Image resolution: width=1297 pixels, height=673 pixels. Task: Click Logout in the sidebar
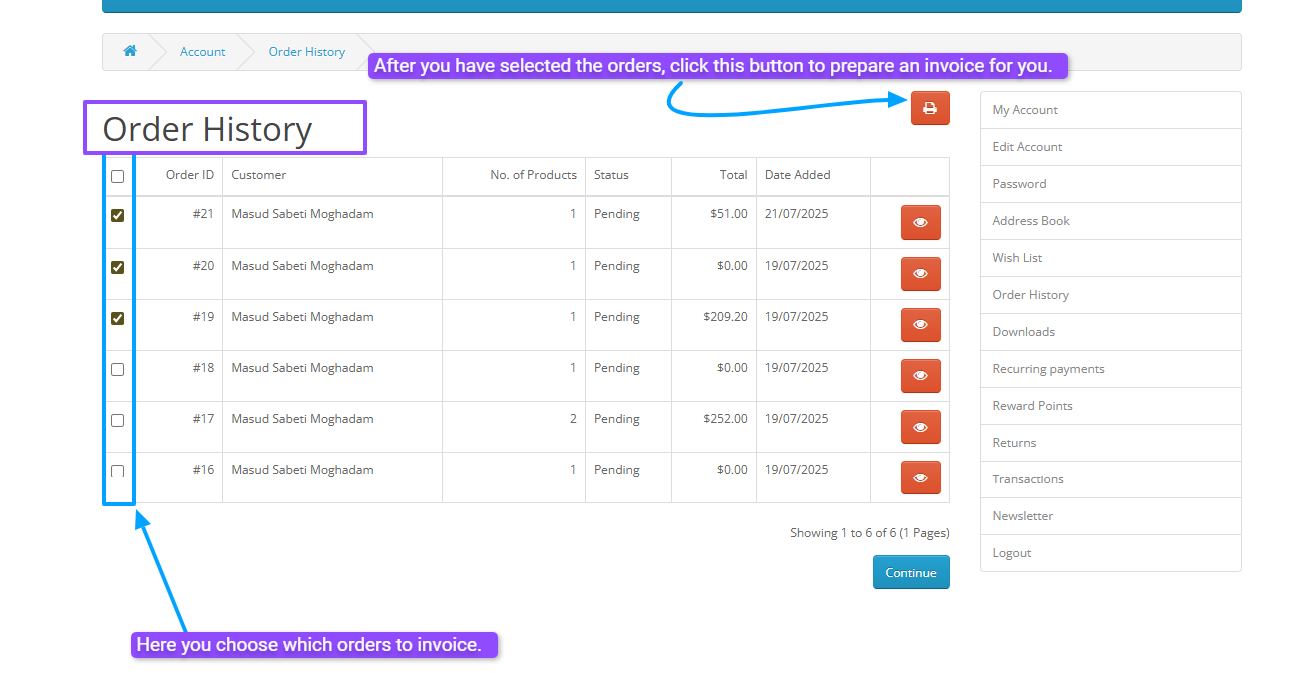pos(1011,553)
